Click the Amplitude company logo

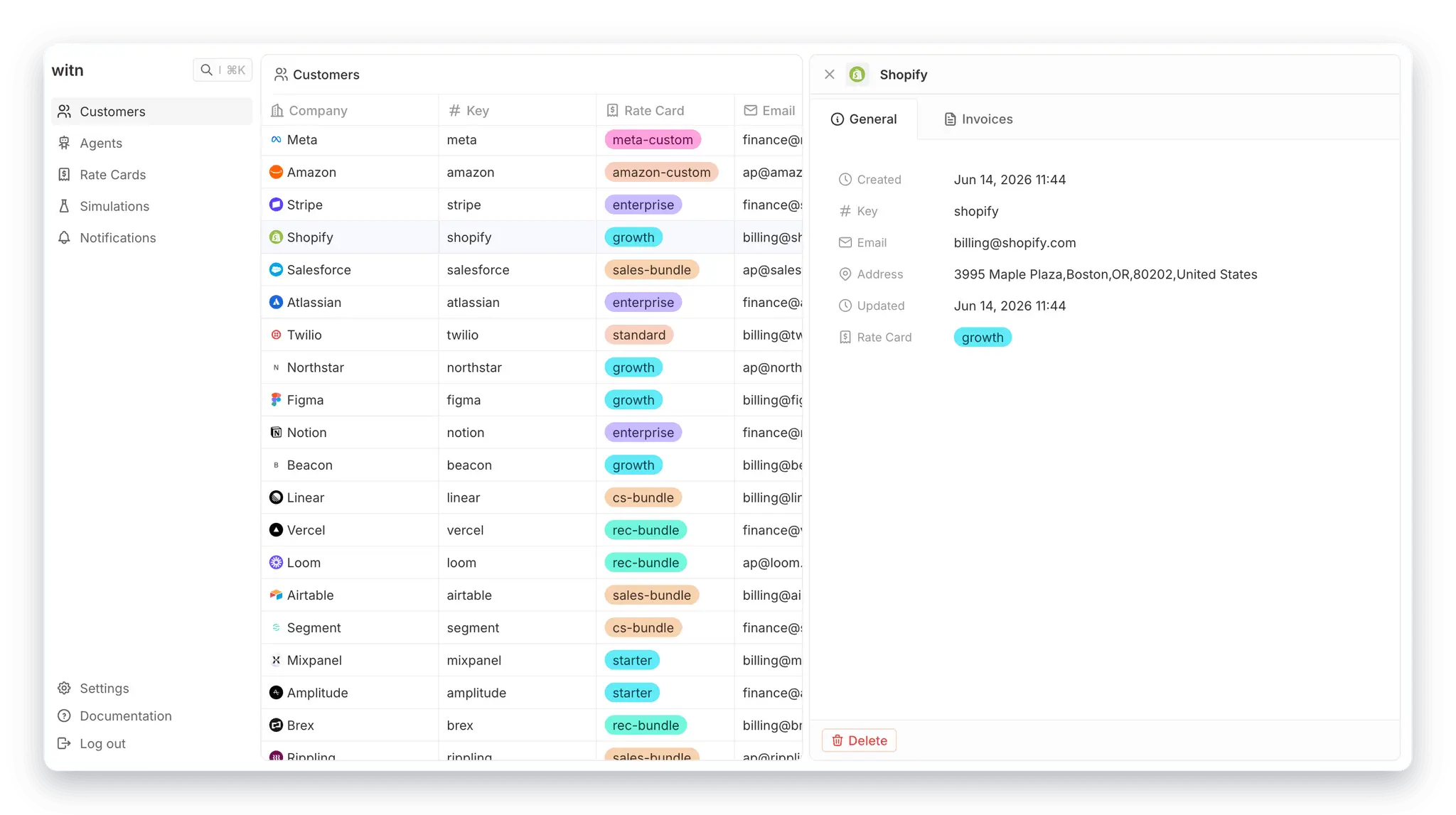276,693
